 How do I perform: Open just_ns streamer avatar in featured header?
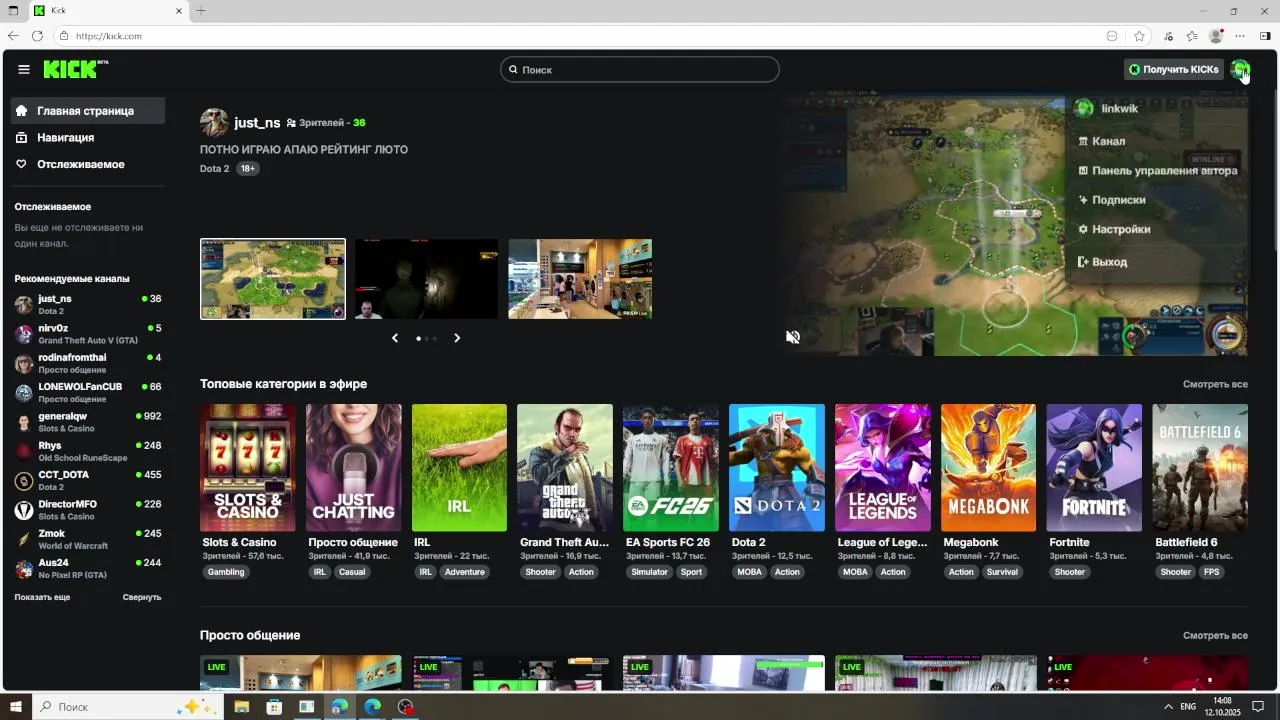(x=214, y=122)
